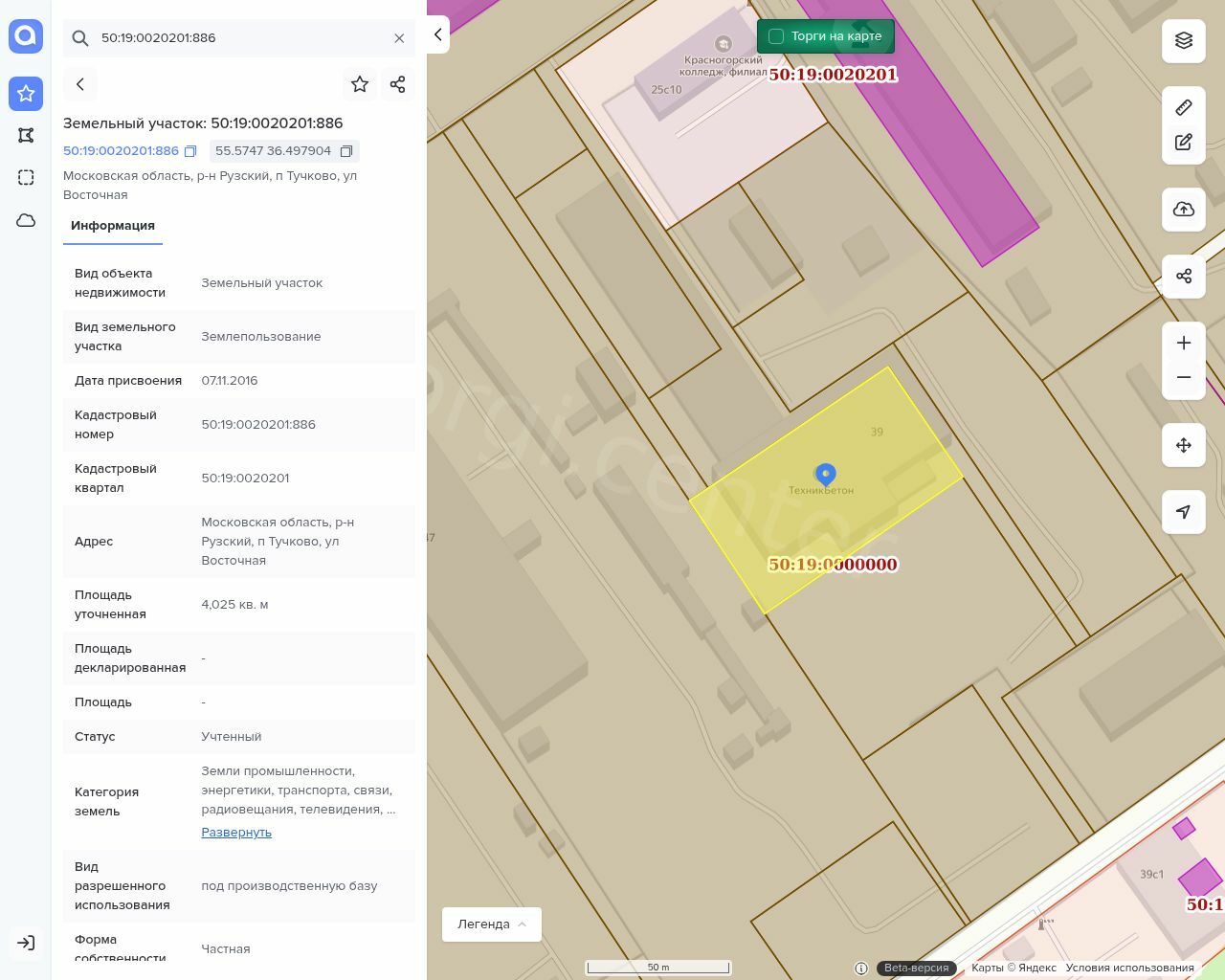The width and height of the screenshot is (1225, 980).
Task: Clear the search field text
Action: (x=399, y=38)
